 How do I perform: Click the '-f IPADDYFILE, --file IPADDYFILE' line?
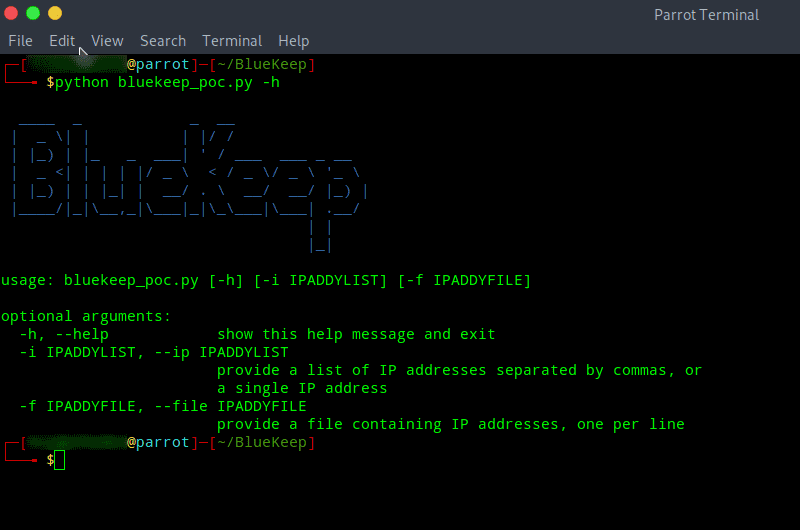pos(163,406)
